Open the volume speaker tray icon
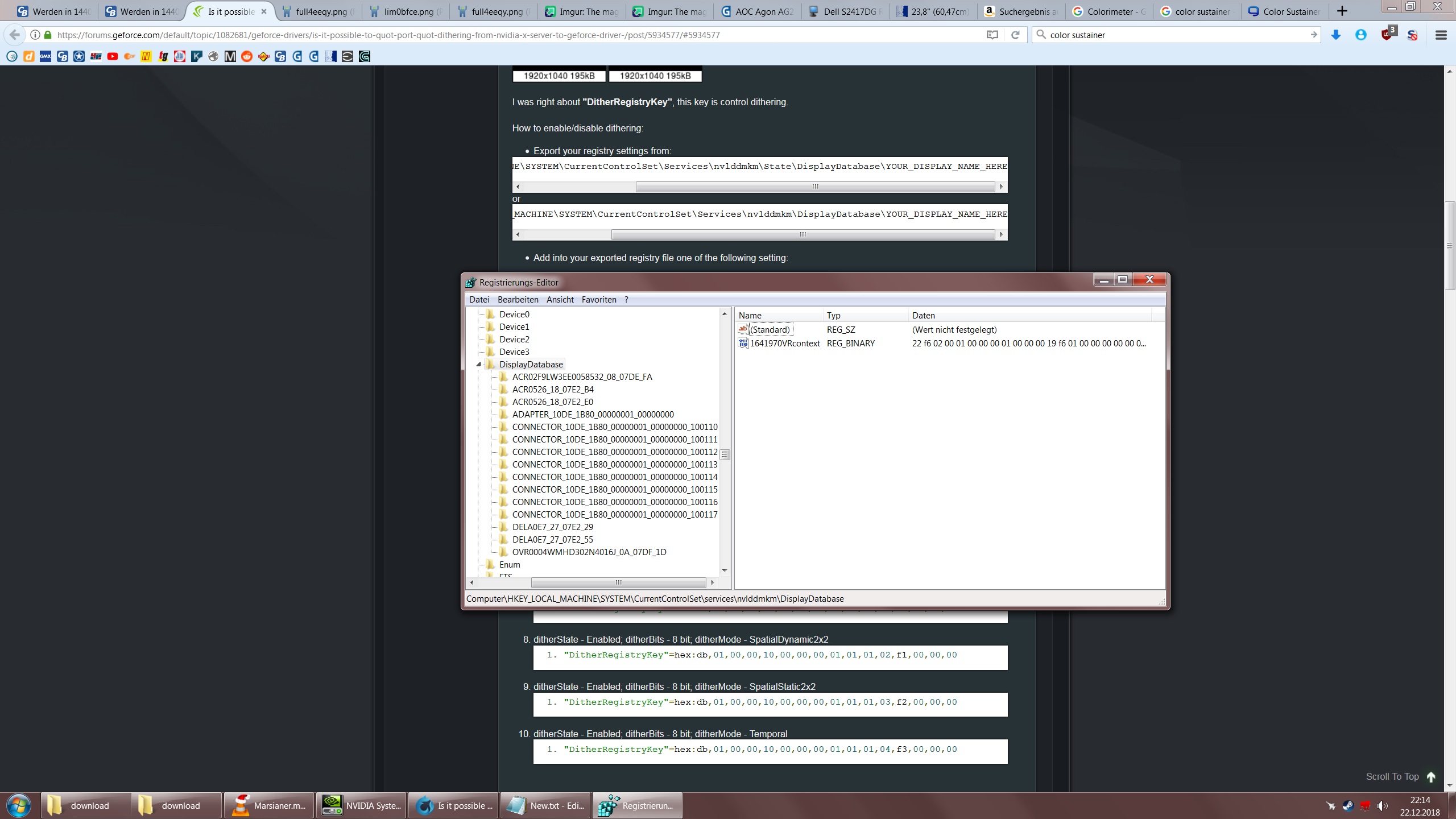The height and width of the screenshot is (819, 1456). (x=1383, y=805)
